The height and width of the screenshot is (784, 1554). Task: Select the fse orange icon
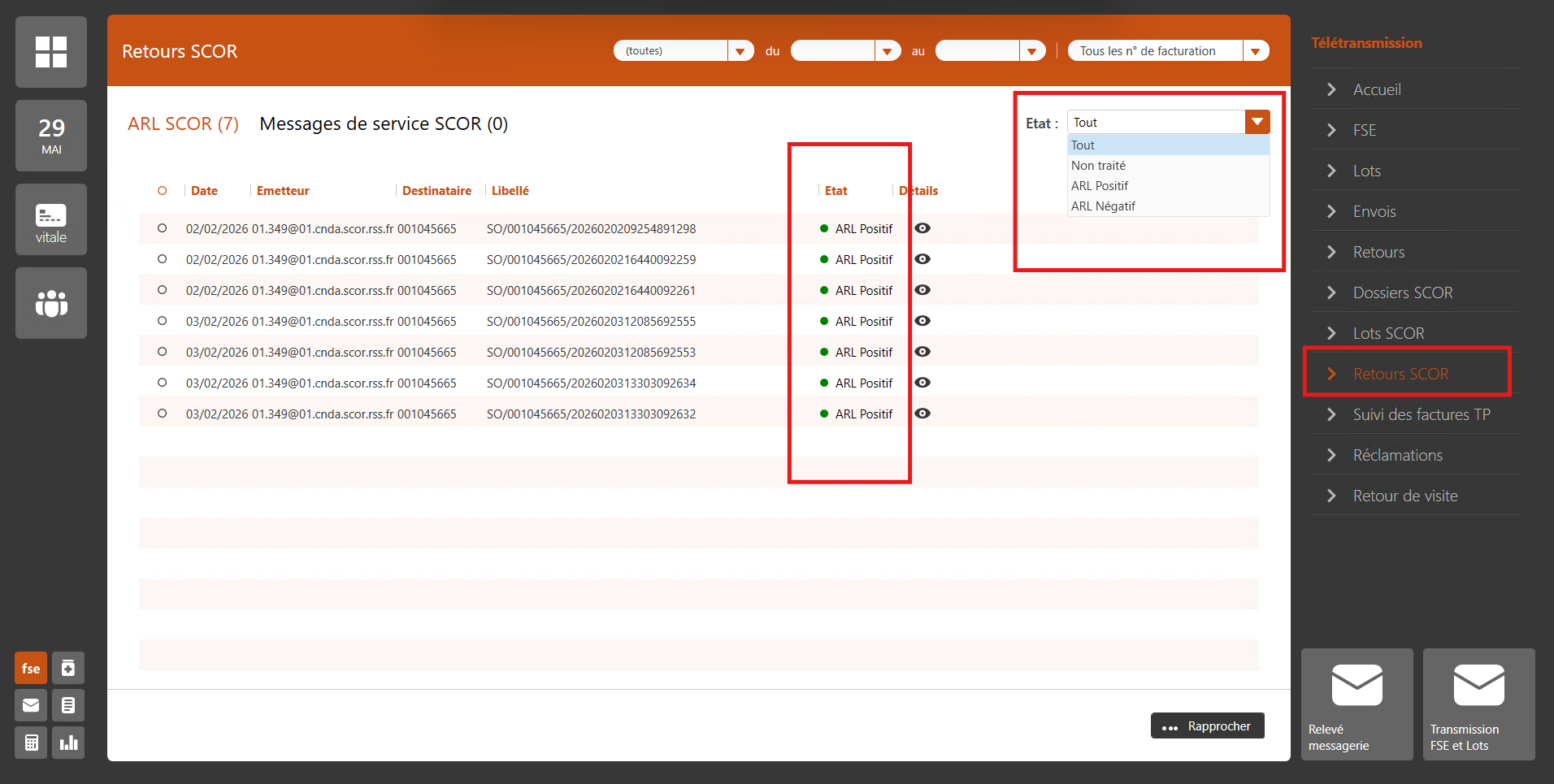tap(31, 668)
